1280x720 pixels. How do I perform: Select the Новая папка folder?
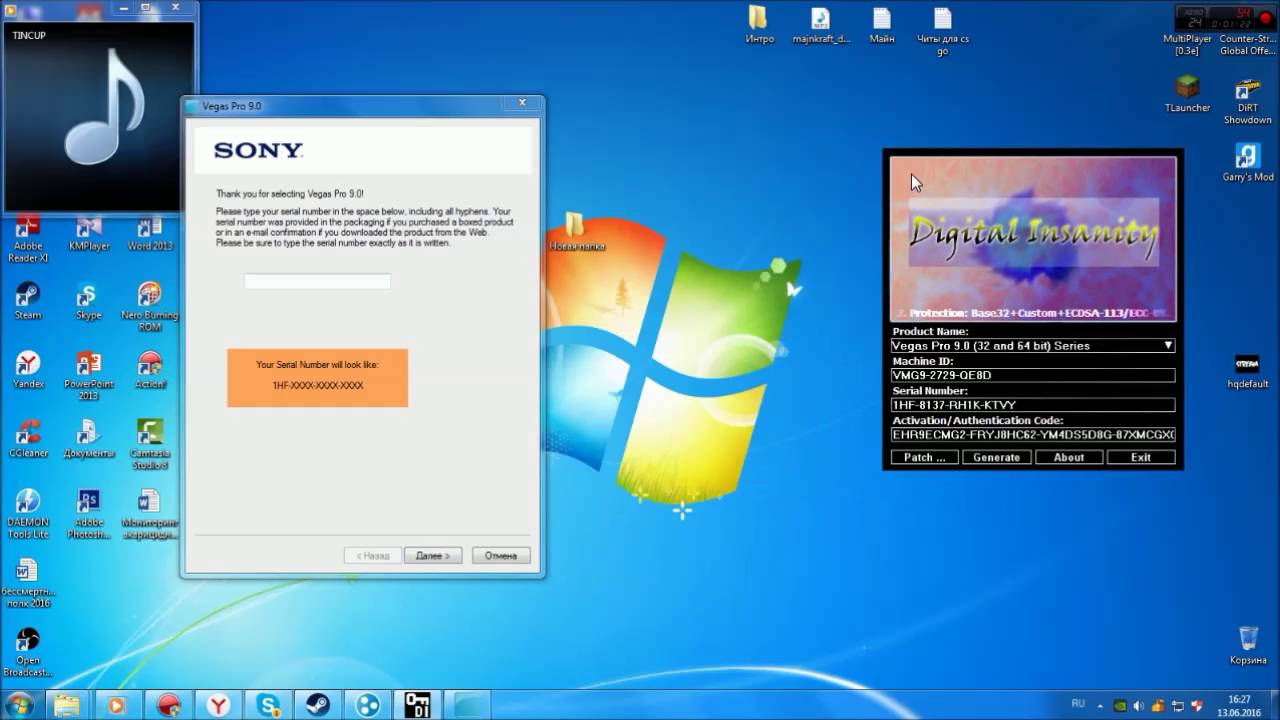[x=576, y=232]
